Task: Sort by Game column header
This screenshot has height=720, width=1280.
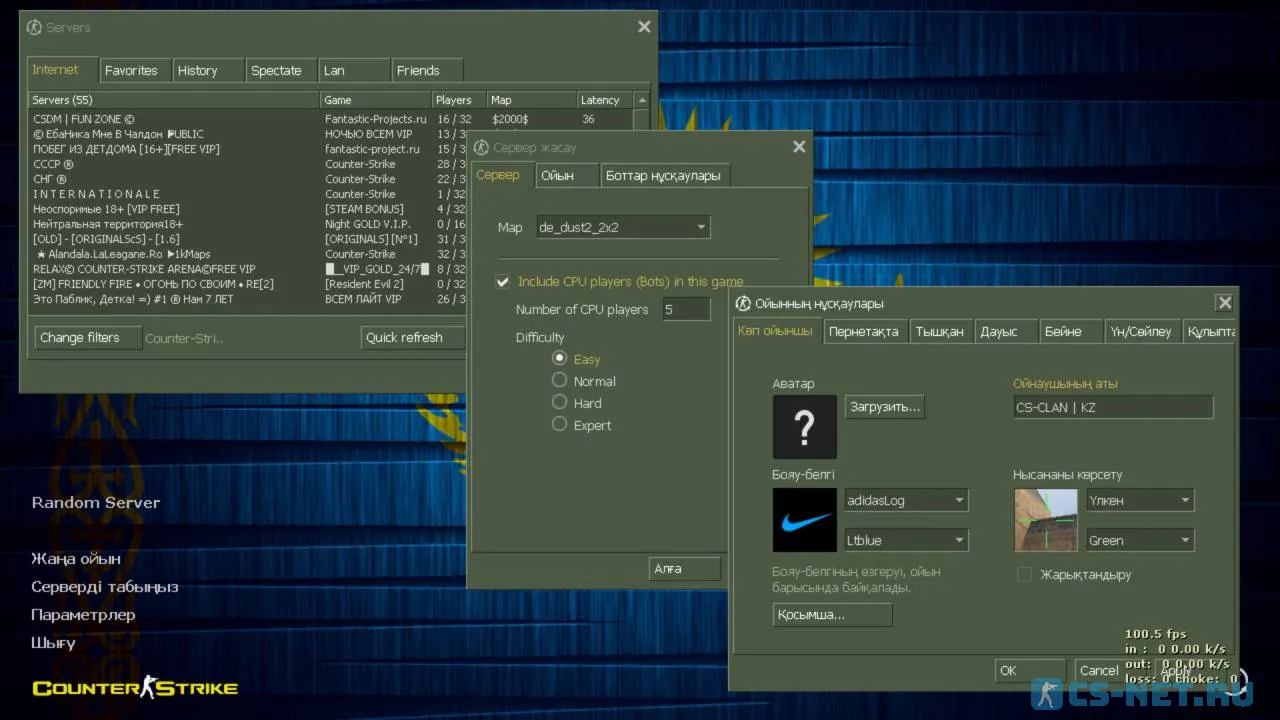Action: pos(376,100)
